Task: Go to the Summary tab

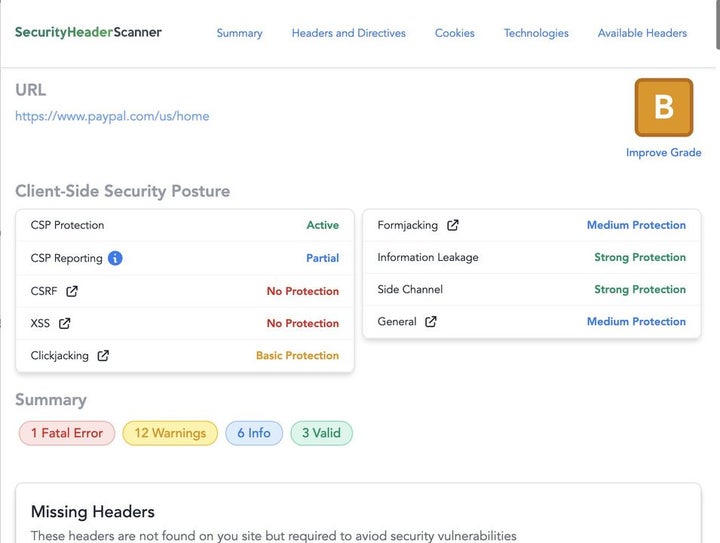Action: click(x=240, y=33)
